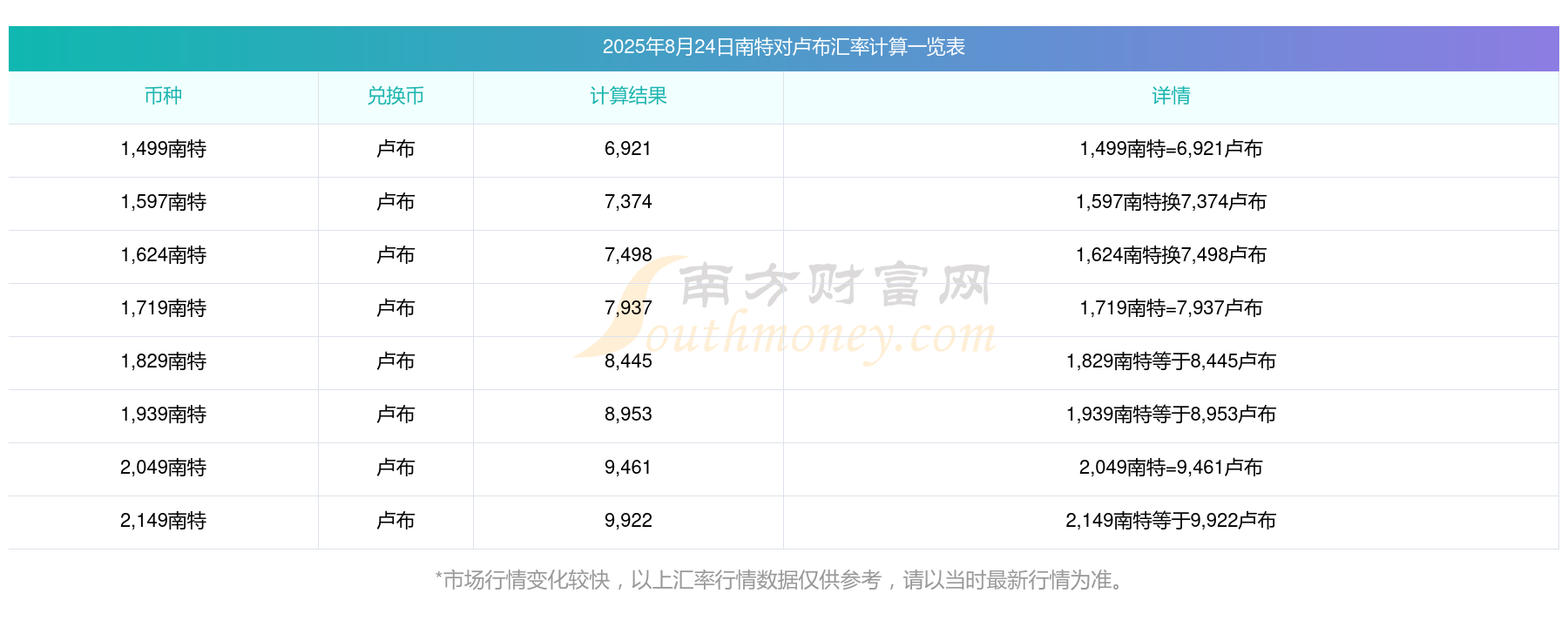Click the 详情 column header
Image resolution: width=1568 pixels, height=627 pixels.
point(1171,96)
